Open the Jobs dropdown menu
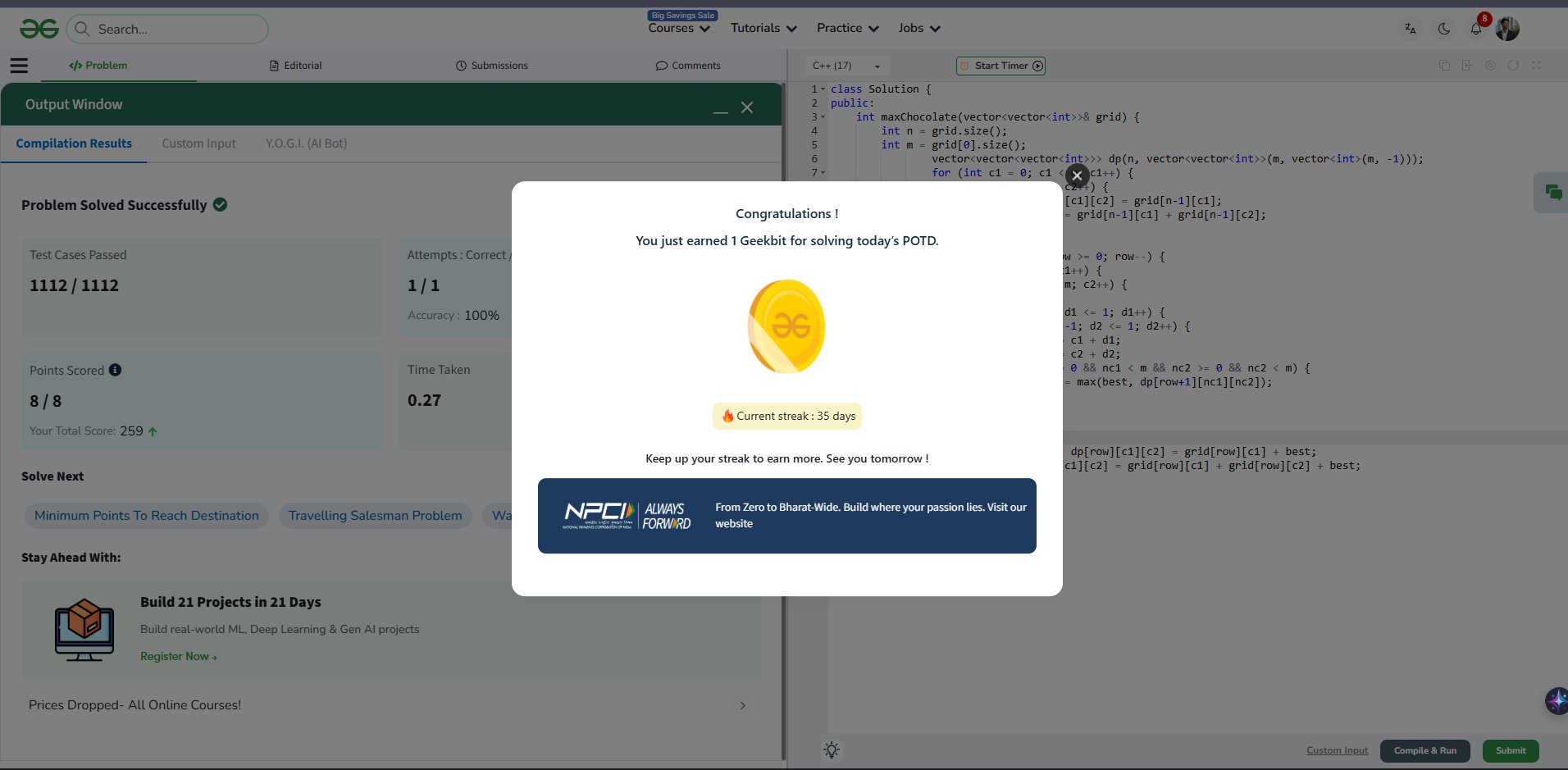 tap(919, 28)
